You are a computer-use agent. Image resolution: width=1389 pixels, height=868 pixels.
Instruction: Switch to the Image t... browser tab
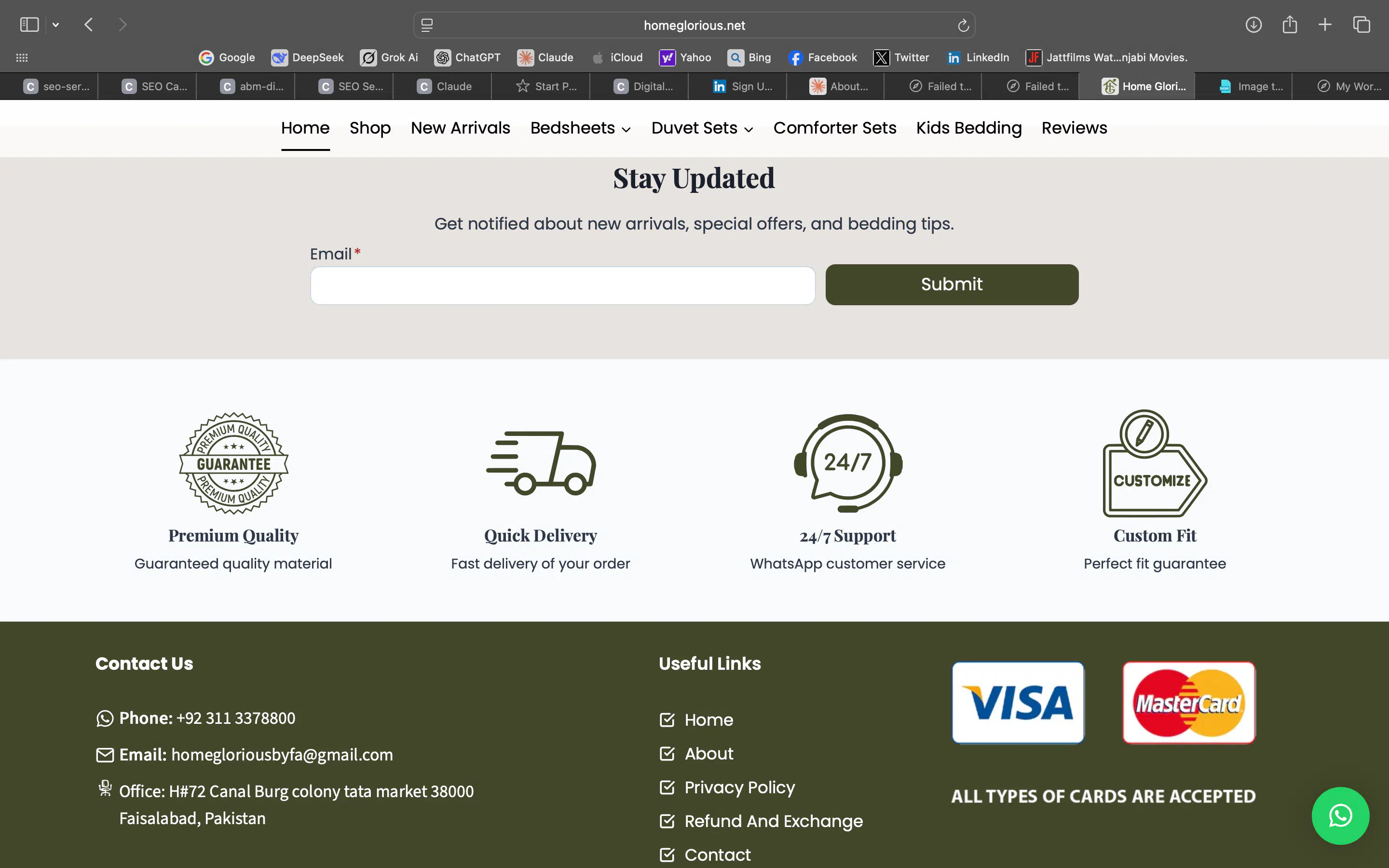click(x=1251, y=86)
